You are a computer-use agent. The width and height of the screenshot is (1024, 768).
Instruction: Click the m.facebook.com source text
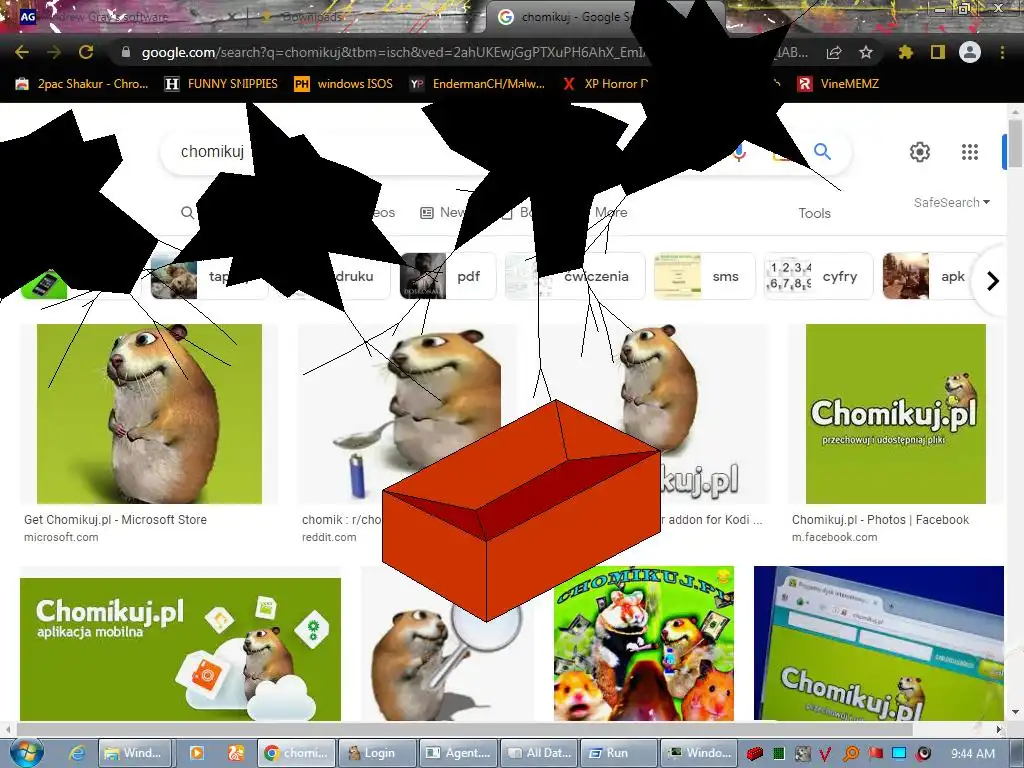835,537
